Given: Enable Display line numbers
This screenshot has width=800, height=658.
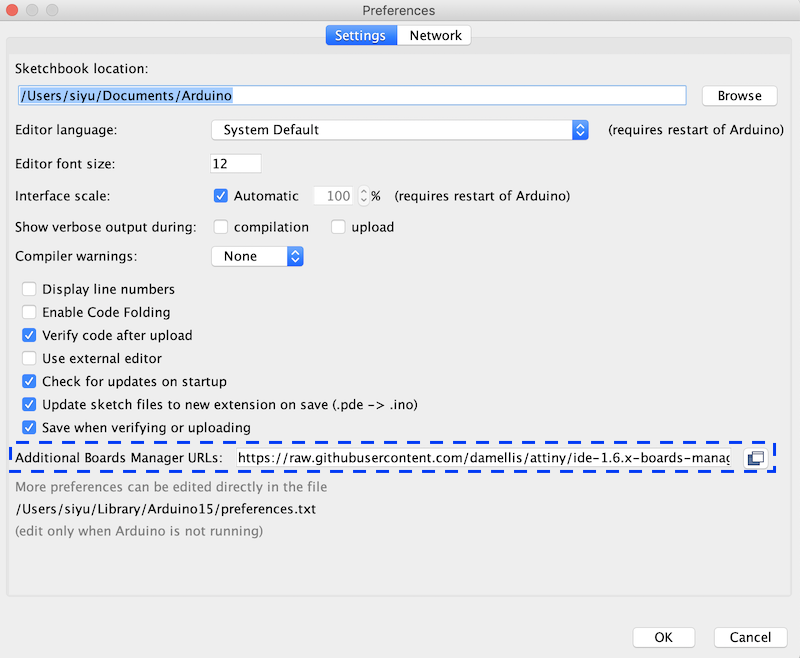Looking at the screenshot, I should pyautogui.click(x=29, y=289).
